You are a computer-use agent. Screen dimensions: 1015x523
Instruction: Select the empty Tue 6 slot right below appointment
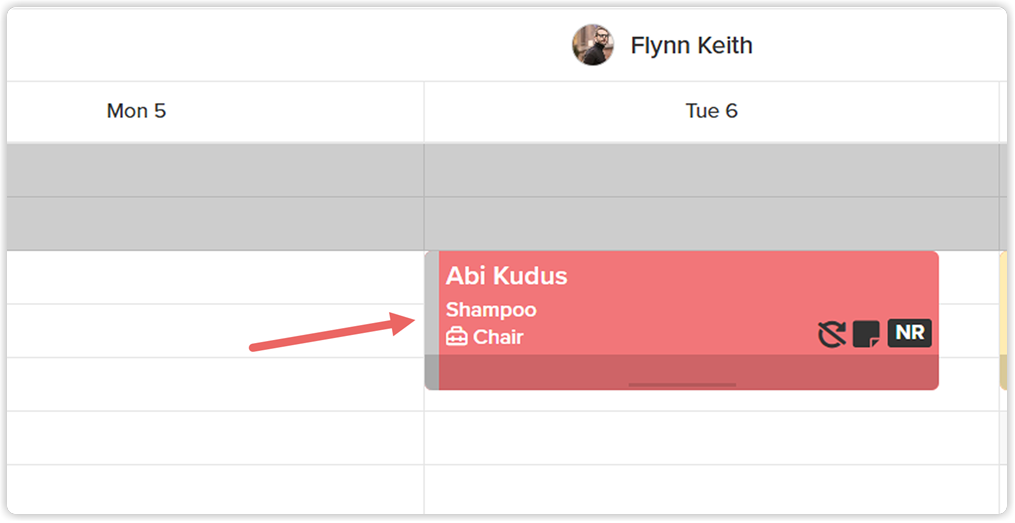[711, 438]
